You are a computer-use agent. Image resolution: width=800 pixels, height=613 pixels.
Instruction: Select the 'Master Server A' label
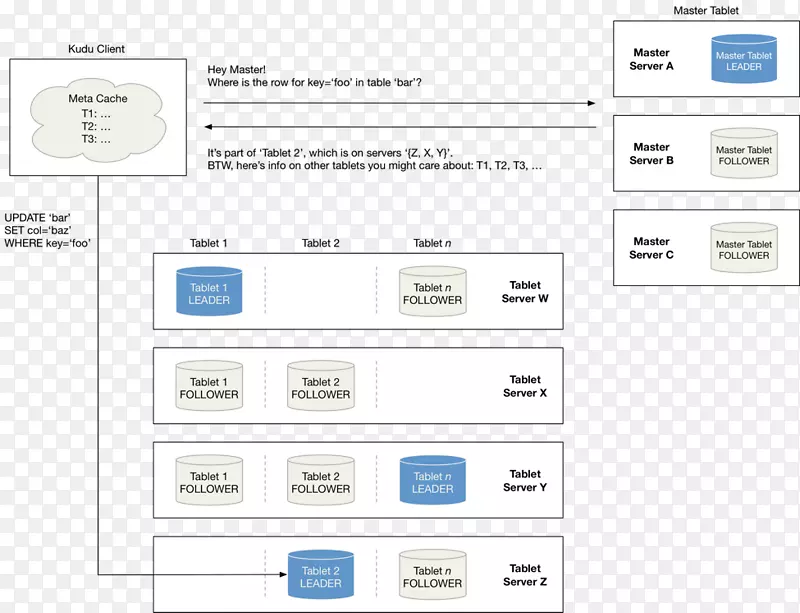(x=652, y=59)
